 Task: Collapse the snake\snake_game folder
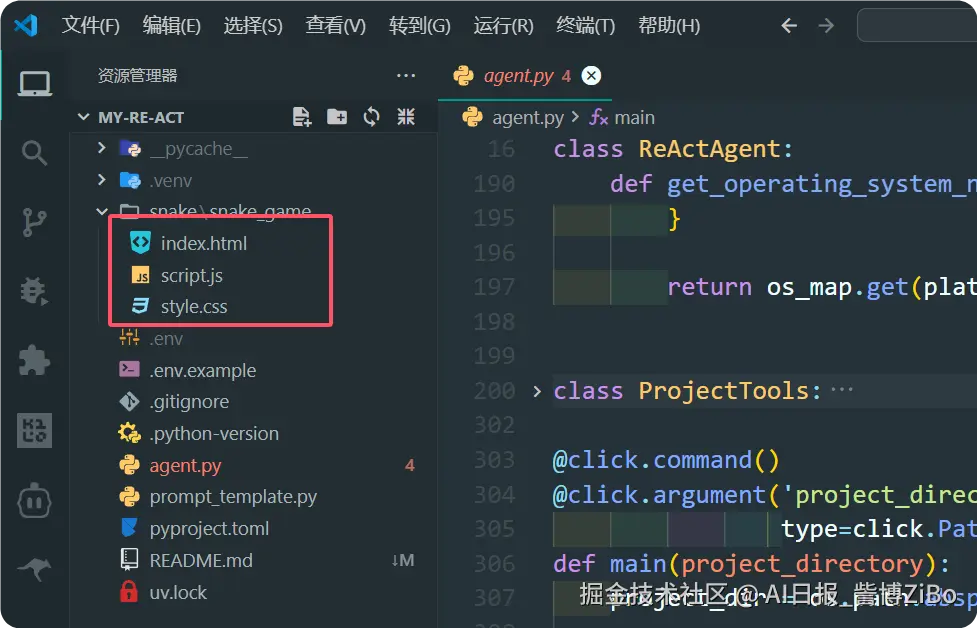(102, 211)
